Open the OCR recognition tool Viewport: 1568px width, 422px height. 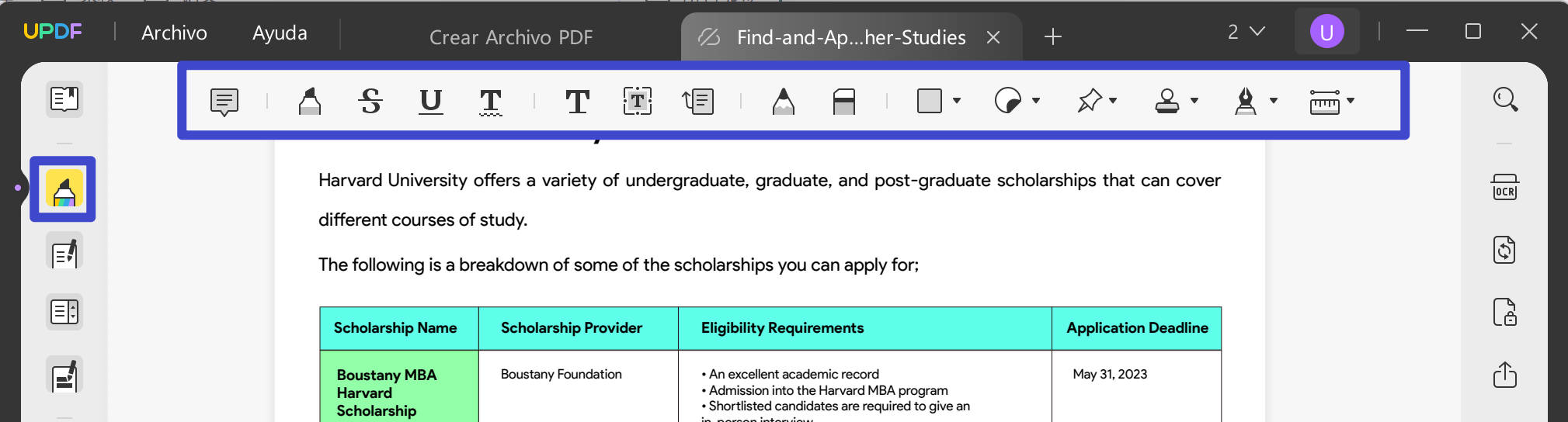point(1504,189)
